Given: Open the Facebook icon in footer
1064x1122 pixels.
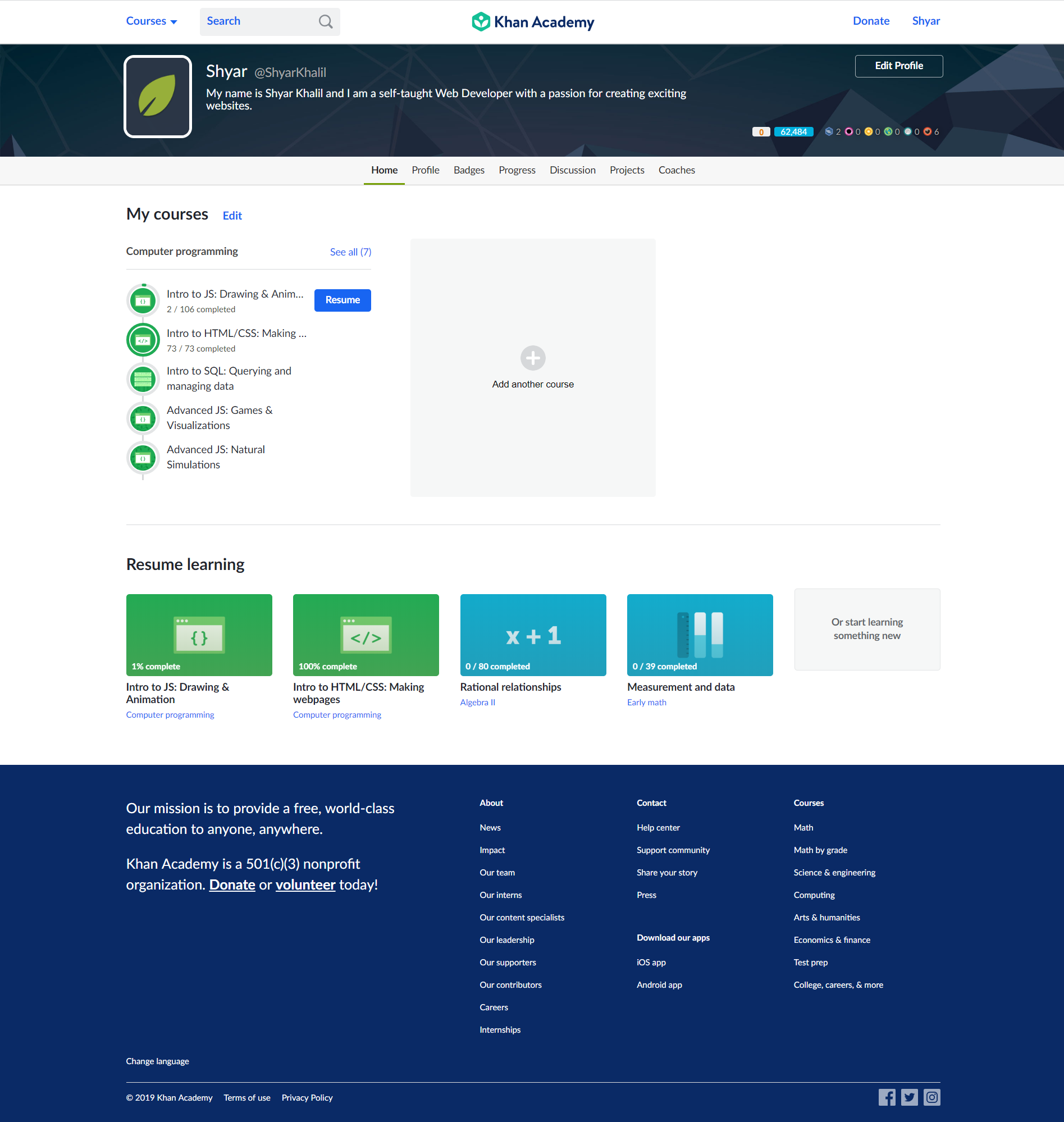Looking at the screenshot, I should pyautogui.click(x=887, y=1097).
